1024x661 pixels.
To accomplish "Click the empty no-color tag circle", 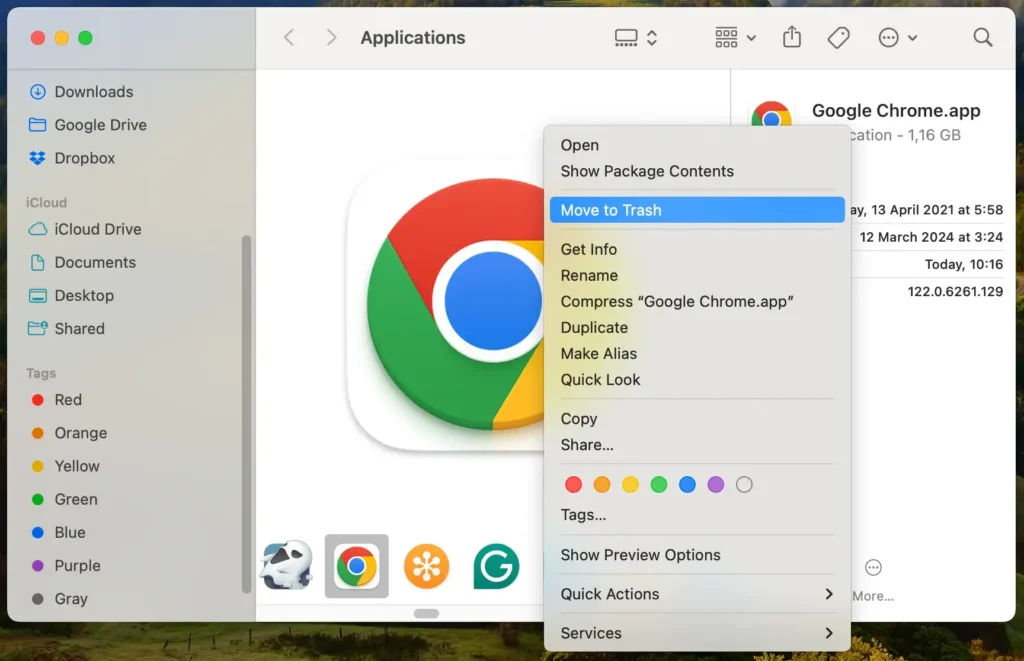I will pos(744,485).
